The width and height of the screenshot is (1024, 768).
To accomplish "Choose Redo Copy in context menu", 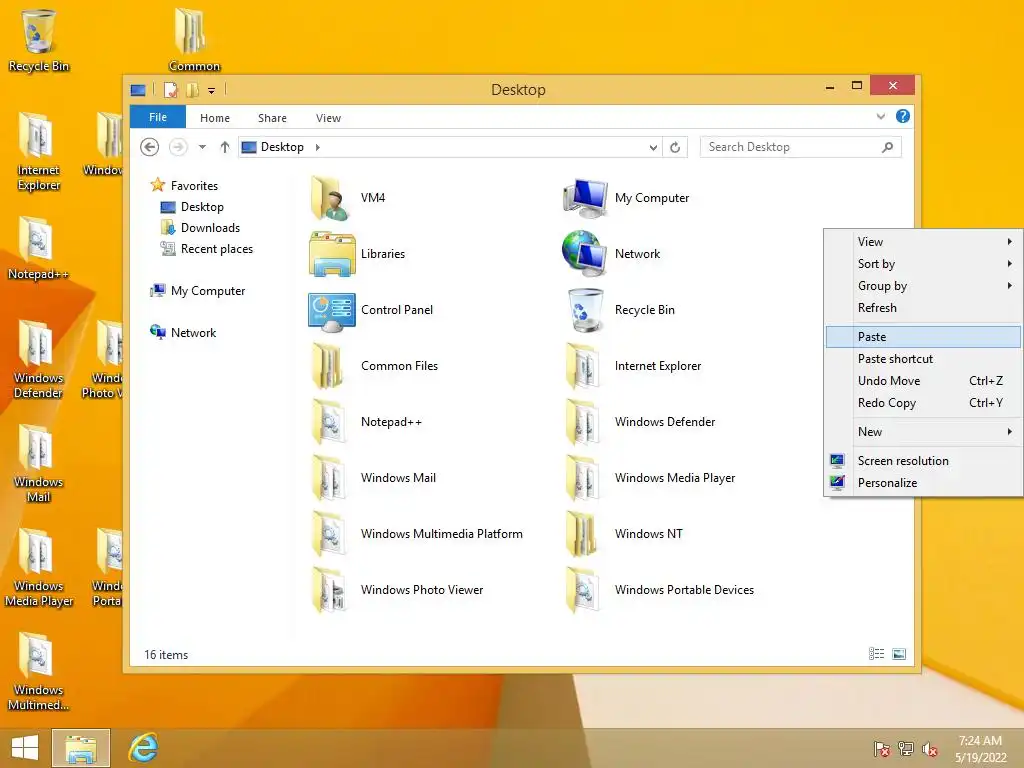I will [923, 403].
